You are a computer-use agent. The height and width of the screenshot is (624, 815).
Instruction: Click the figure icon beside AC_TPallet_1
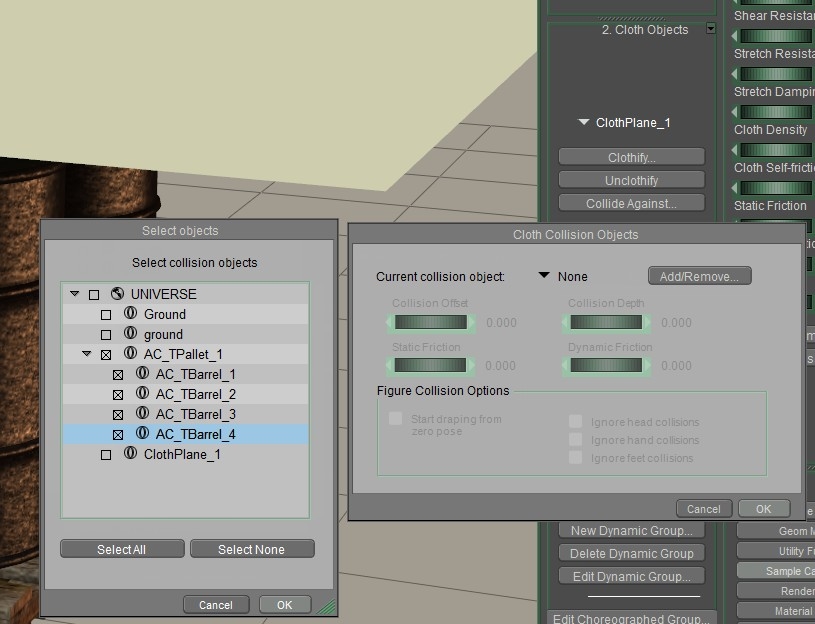[x=130, y=354]
